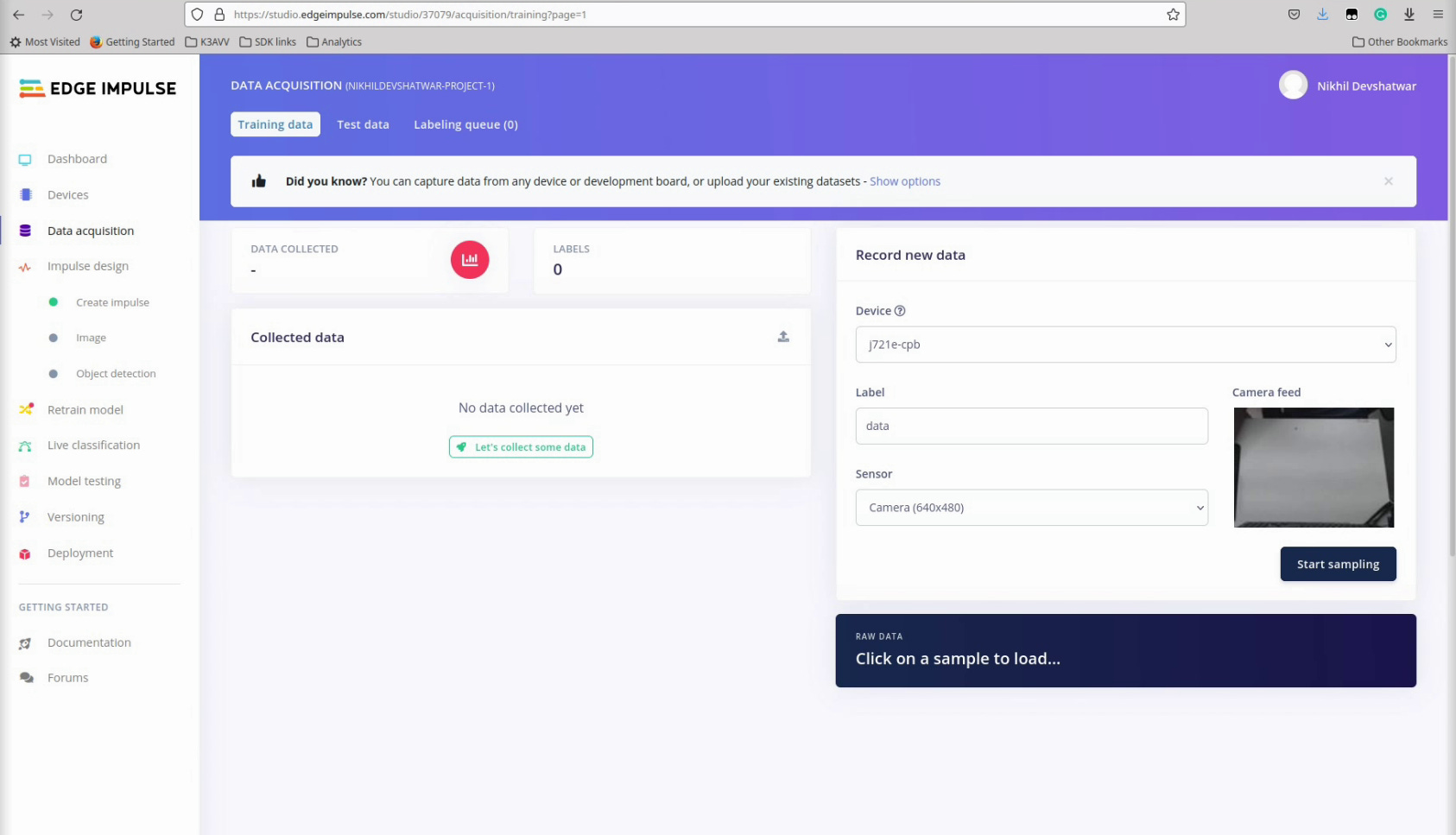Image resolution: width=1456 pixels, height=835 pixels.
Task: Open the Device dropdown showing j721e-cpb
Action: [x=1125, y=345]
